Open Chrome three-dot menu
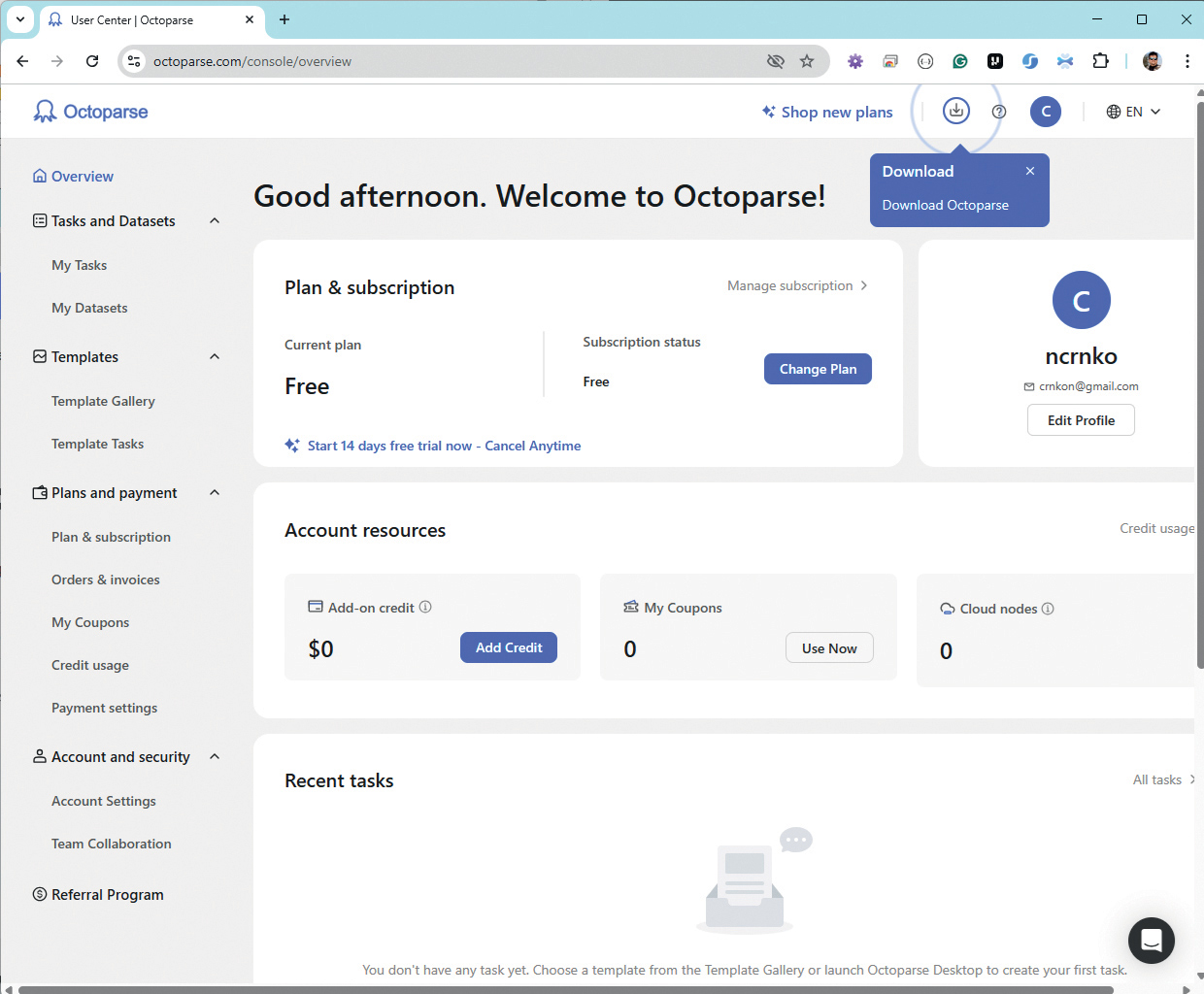The height and width of the screenshot is (994, 1204). (x=1187, y=61)
